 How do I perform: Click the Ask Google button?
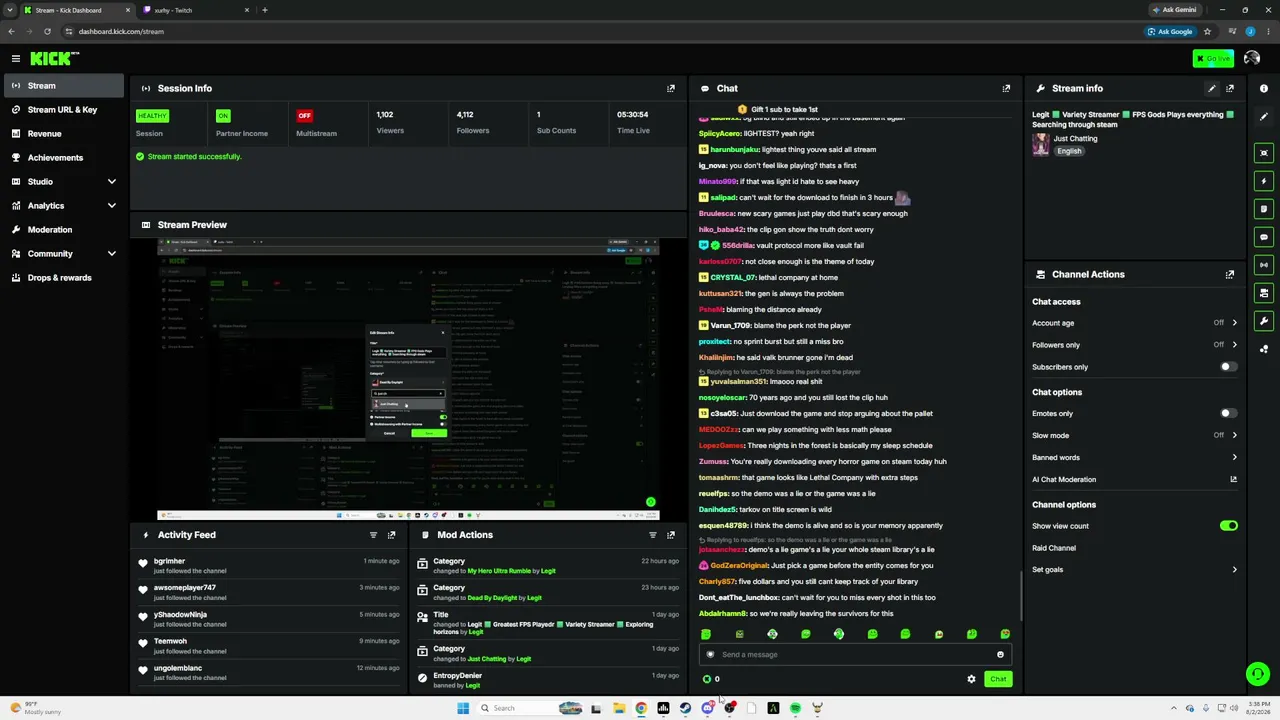pos(1170,31)
